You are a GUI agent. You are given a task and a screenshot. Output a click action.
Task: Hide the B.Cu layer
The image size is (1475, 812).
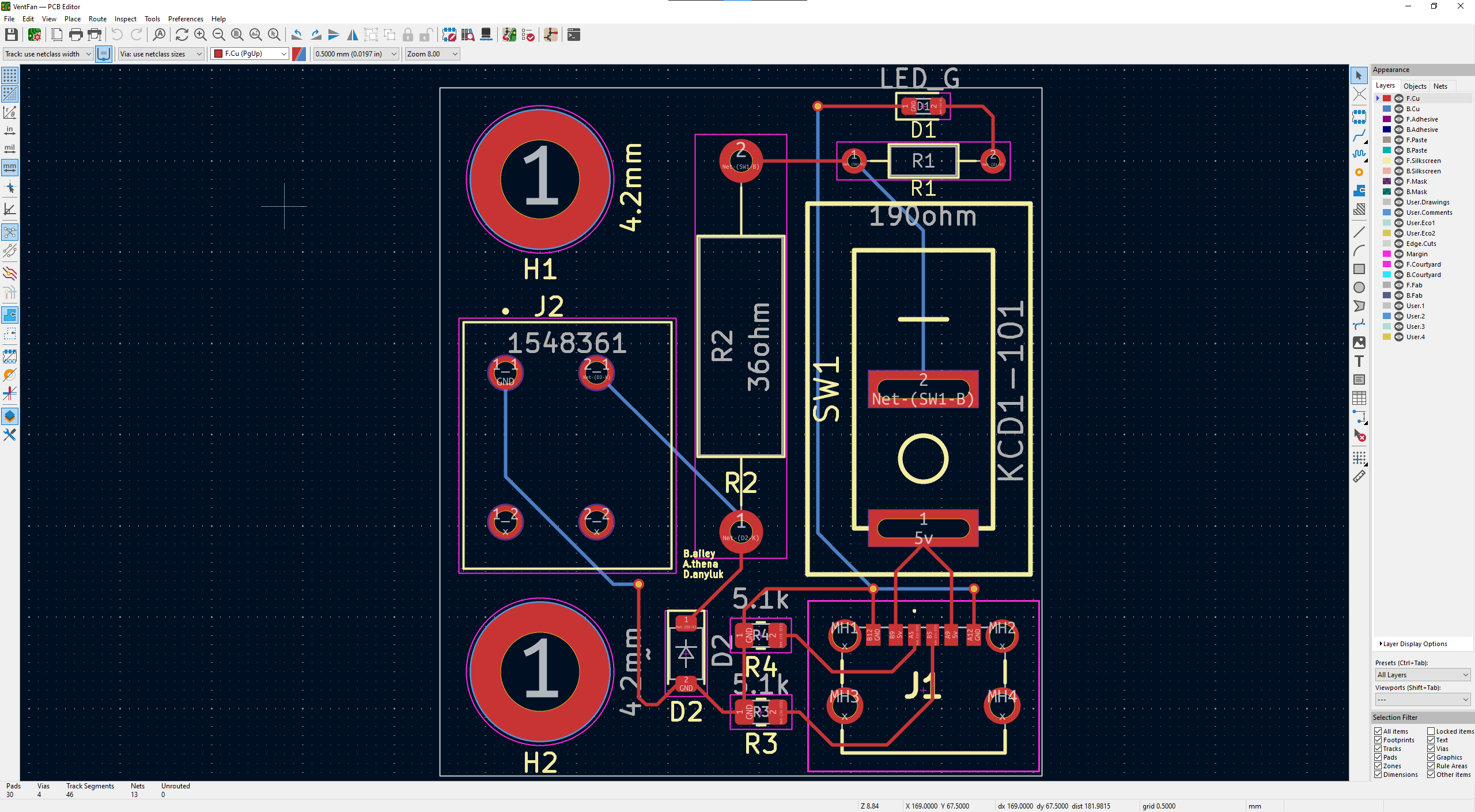[1399, 108]
